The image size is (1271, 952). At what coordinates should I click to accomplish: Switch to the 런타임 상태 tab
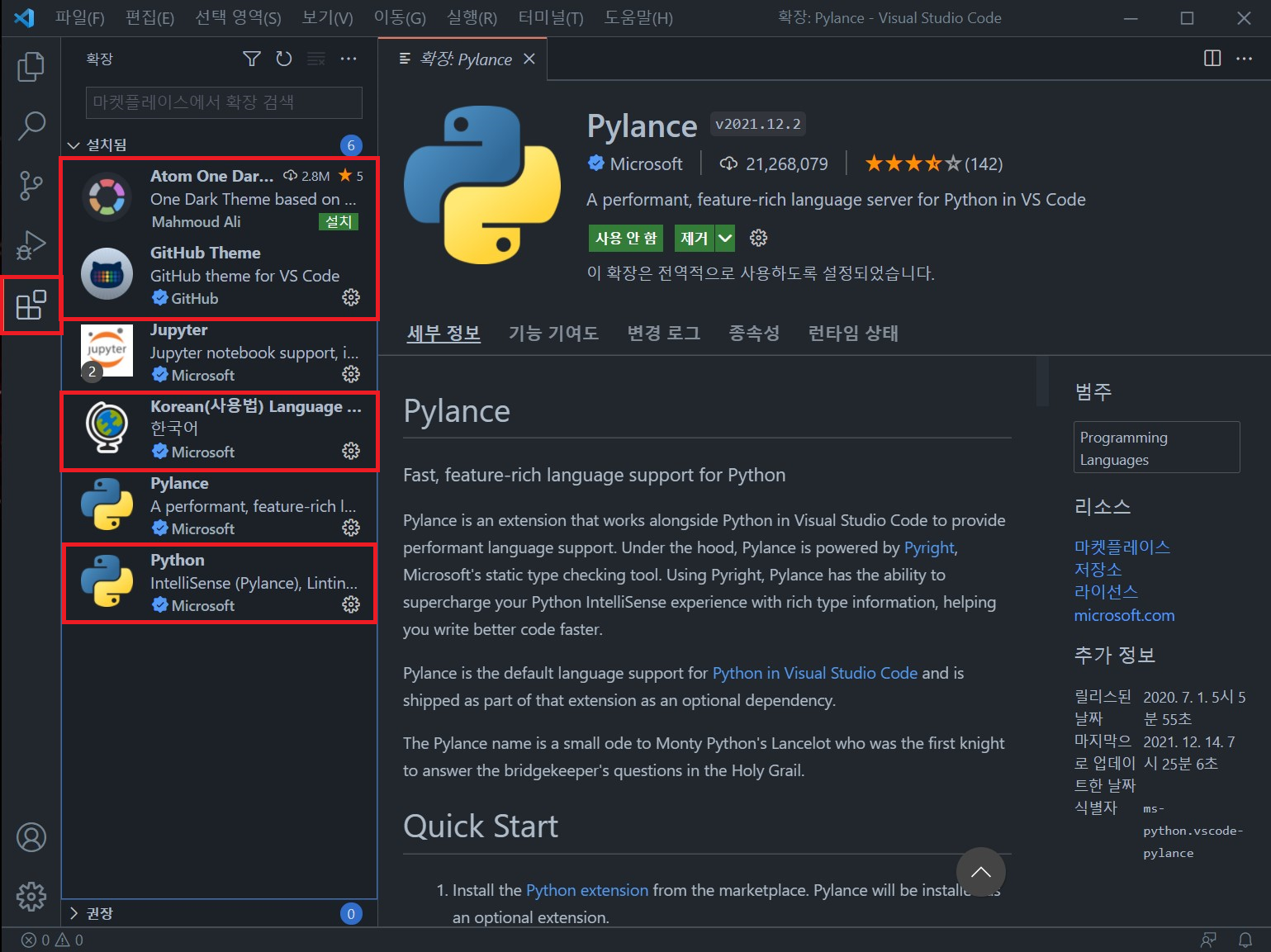click(x=853, y=334)
